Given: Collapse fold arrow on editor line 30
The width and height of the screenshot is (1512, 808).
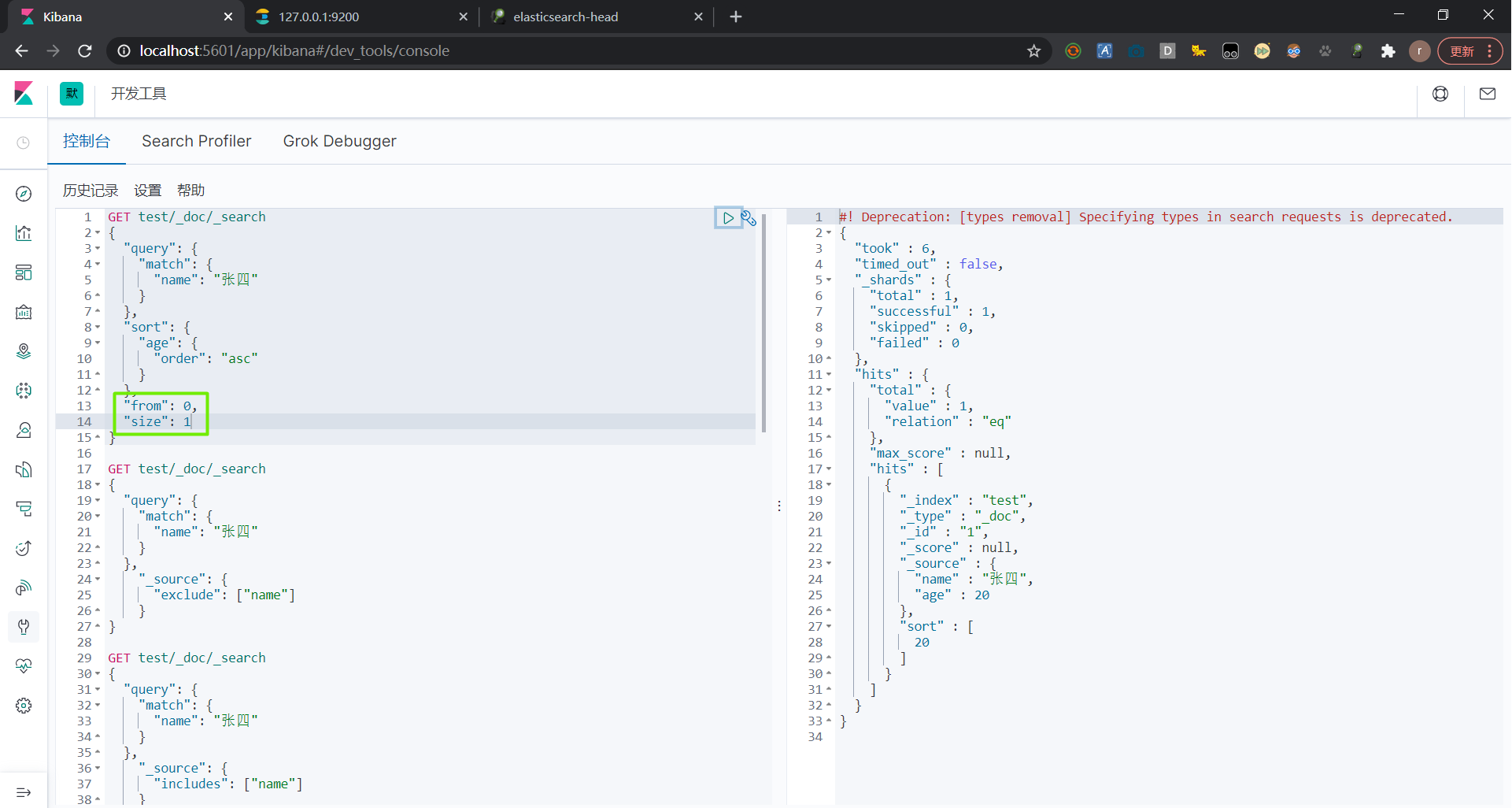Looking at the screenshot, I should 98,674.
